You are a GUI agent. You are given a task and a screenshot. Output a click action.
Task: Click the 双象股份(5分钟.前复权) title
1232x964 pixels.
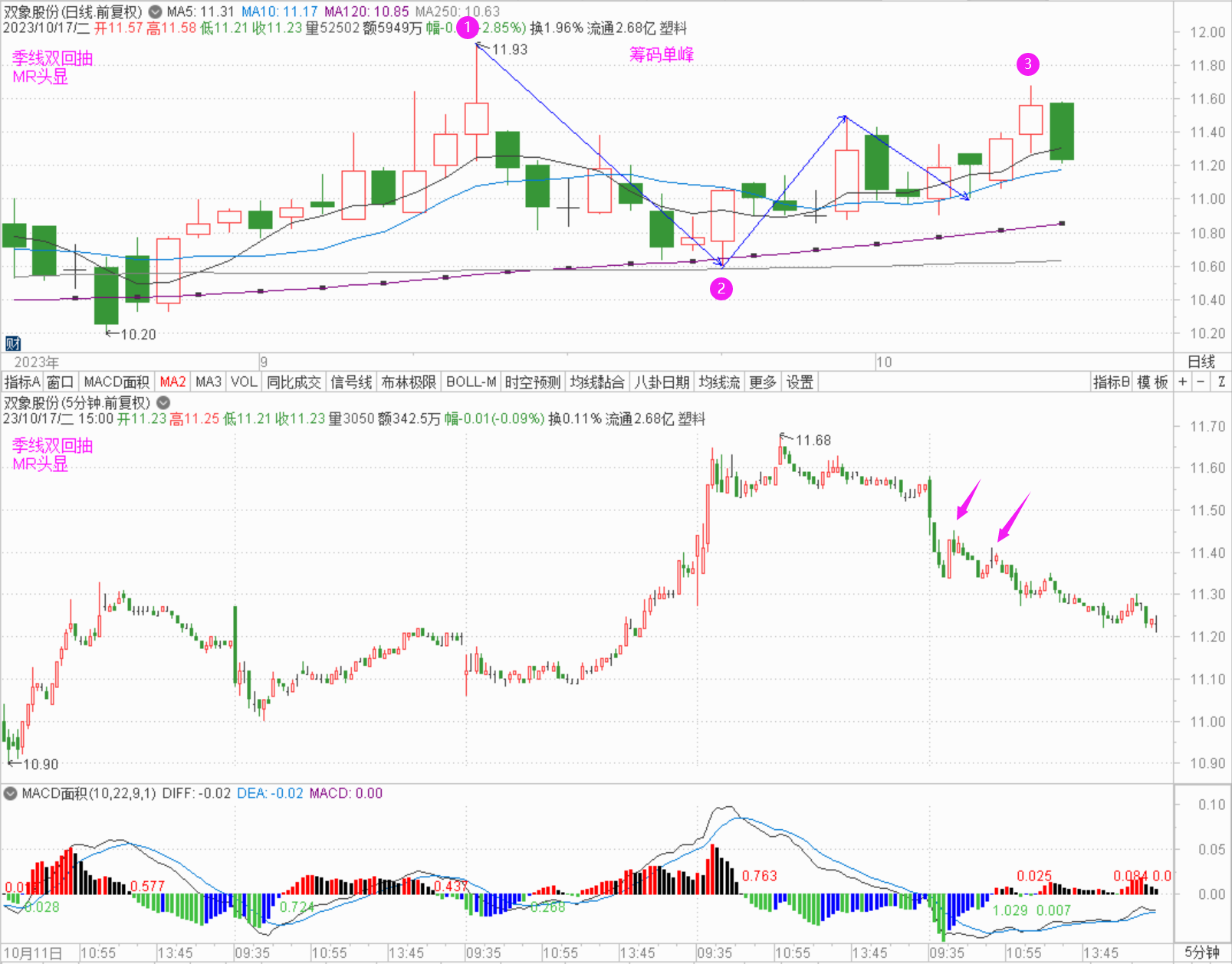(77, 402)
